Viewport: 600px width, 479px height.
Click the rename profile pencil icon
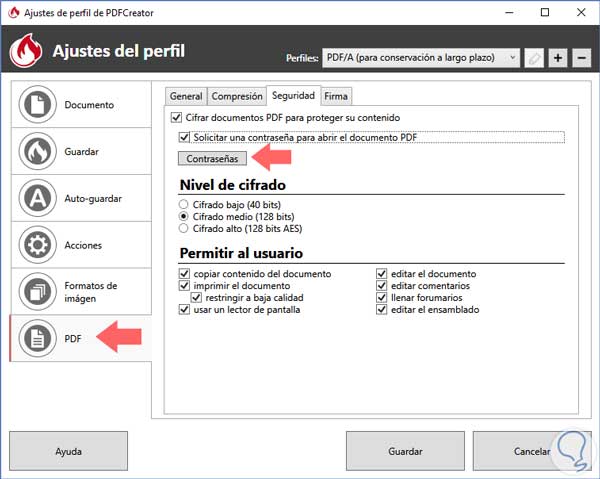[x=536, y=58]
